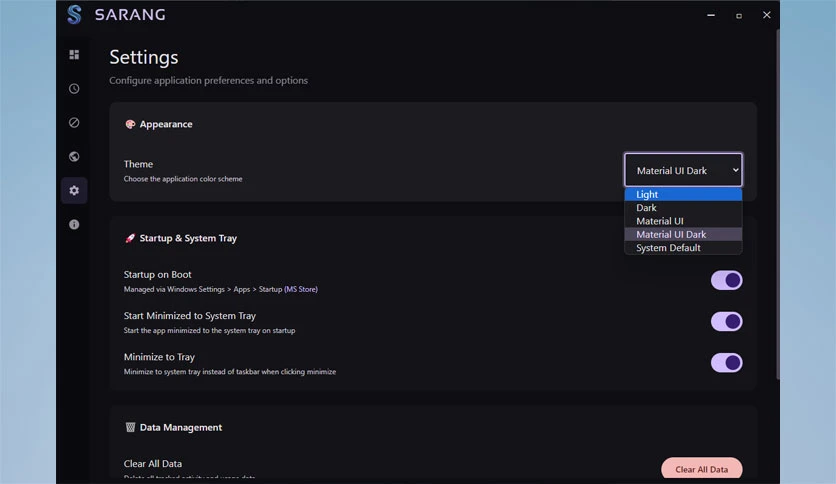This screenshot has height=484, width=836.
Task: Click the Settings page heading
Action: [x=143, y=57]
